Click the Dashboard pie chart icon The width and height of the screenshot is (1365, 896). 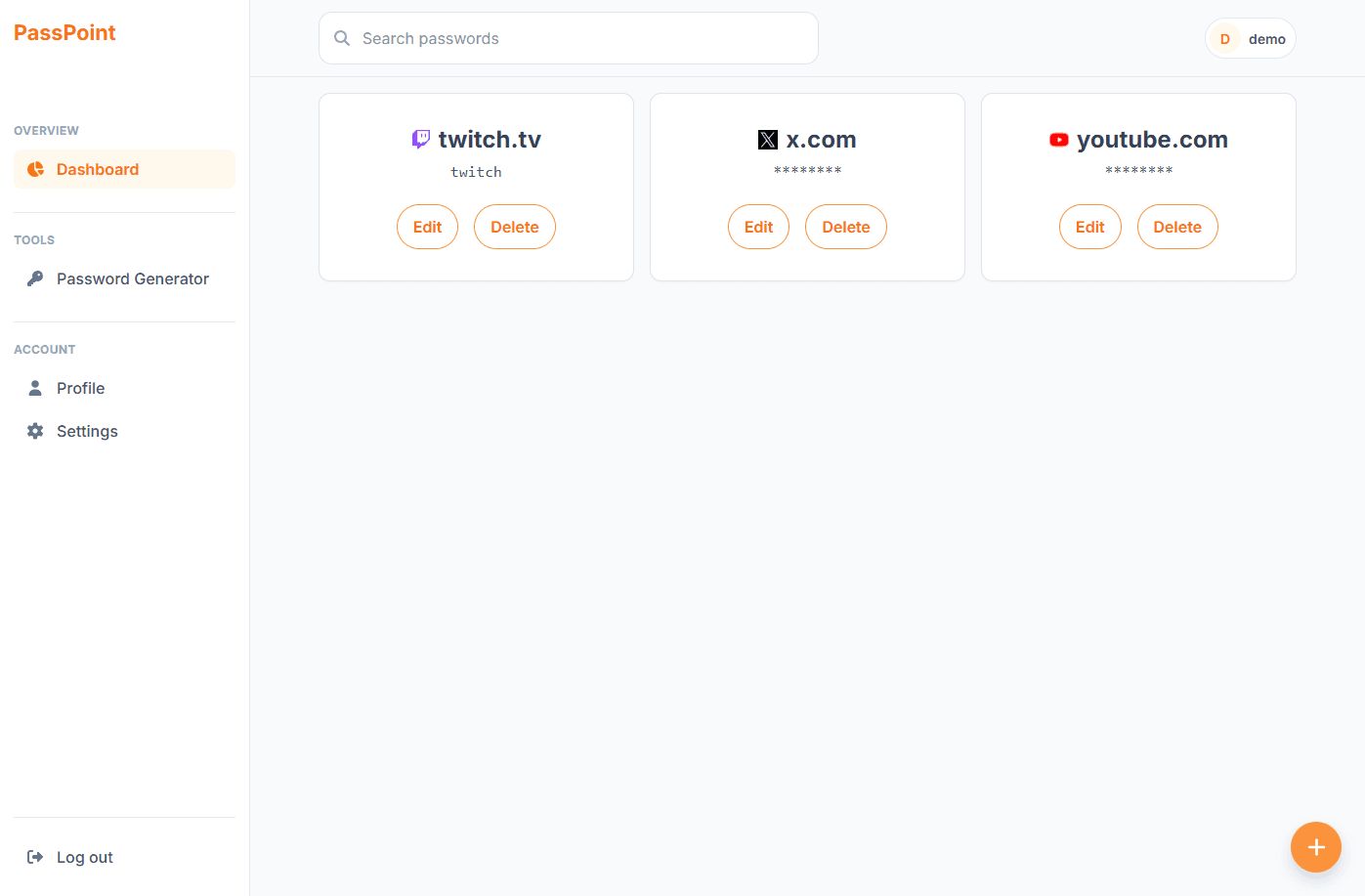click(35, 169)
